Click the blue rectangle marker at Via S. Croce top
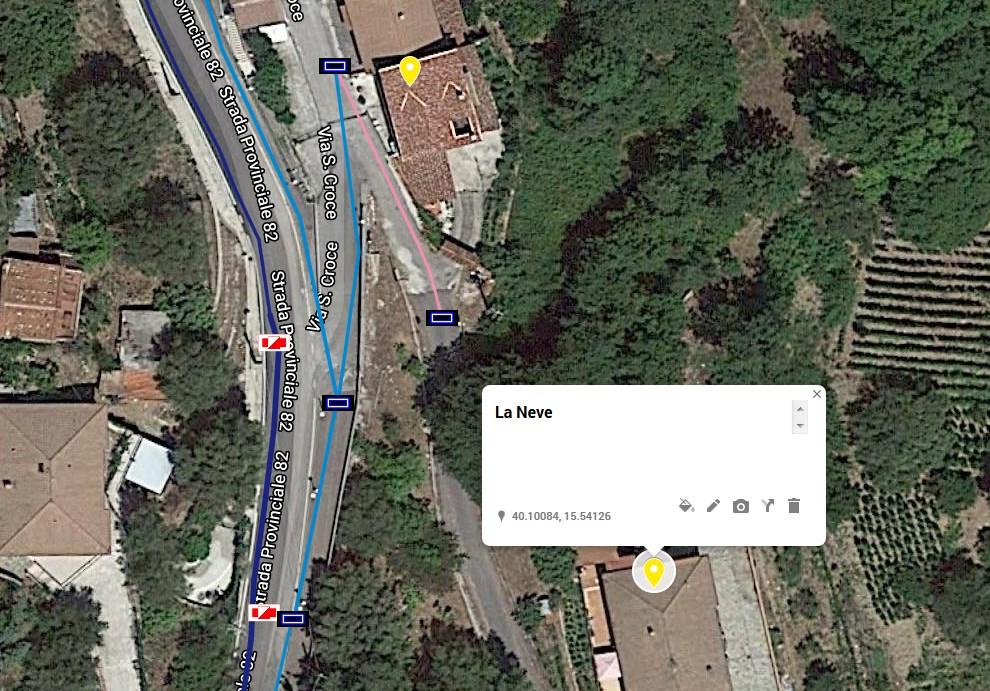Image resolution: width=990 pixels, height=691 pixels. (335, 66)
